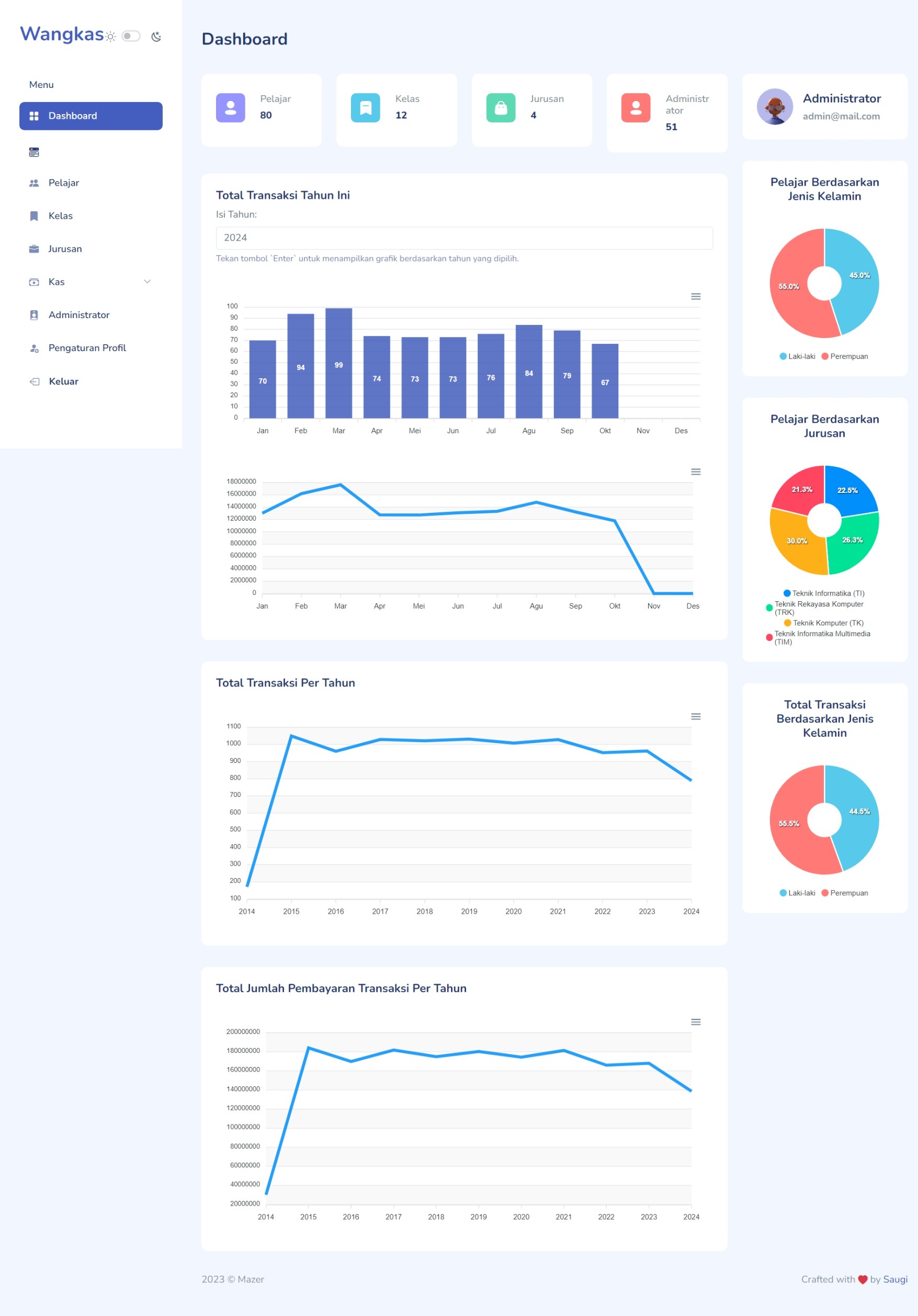Click the Administrator badge icon in sidebar
918x1316 pixels.
tap(34, 314)
